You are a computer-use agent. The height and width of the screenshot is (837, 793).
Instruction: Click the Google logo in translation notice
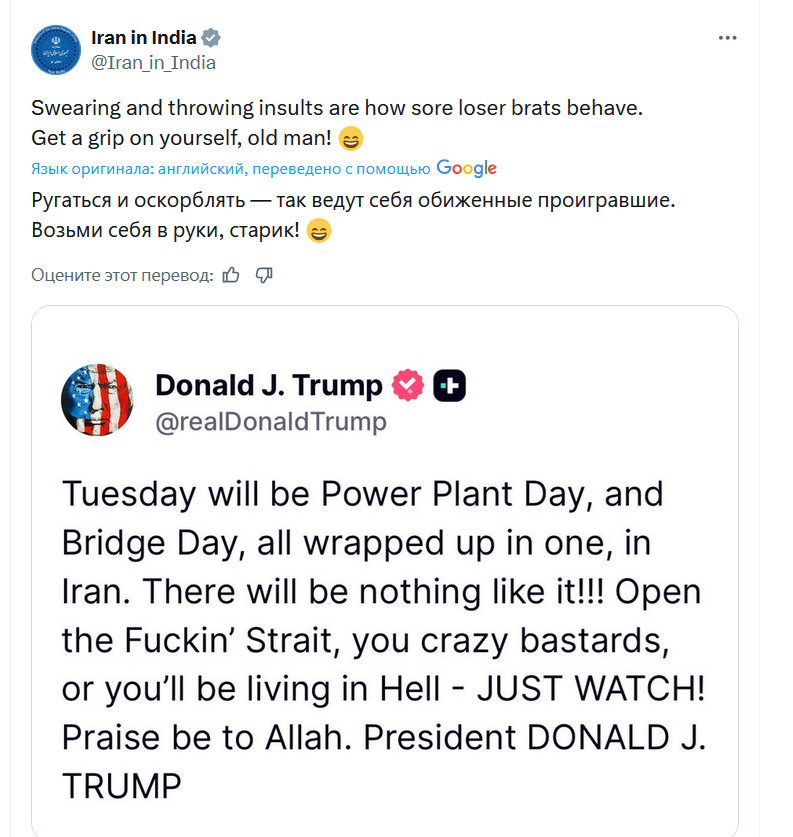point(466,168)
